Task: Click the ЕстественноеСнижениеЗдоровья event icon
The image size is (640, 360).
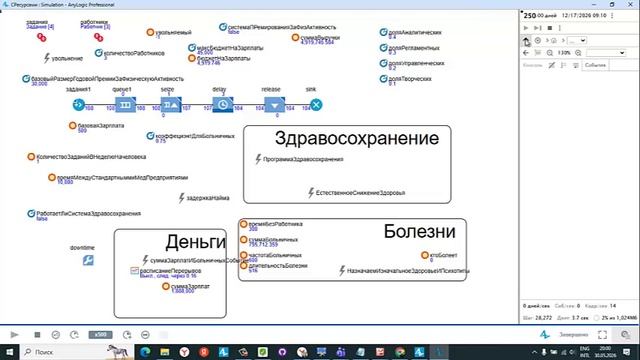Action: (x=311, y=193)
